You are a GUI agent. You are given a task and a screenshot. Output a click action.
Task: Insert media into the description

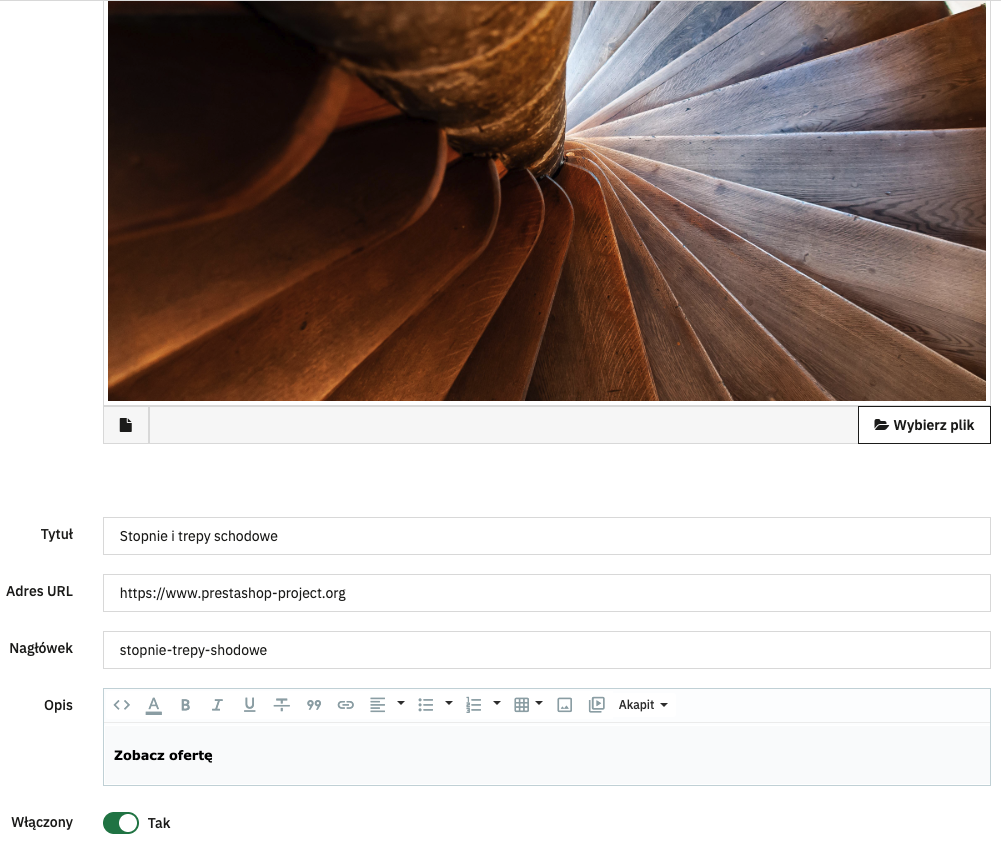(596, 705)
